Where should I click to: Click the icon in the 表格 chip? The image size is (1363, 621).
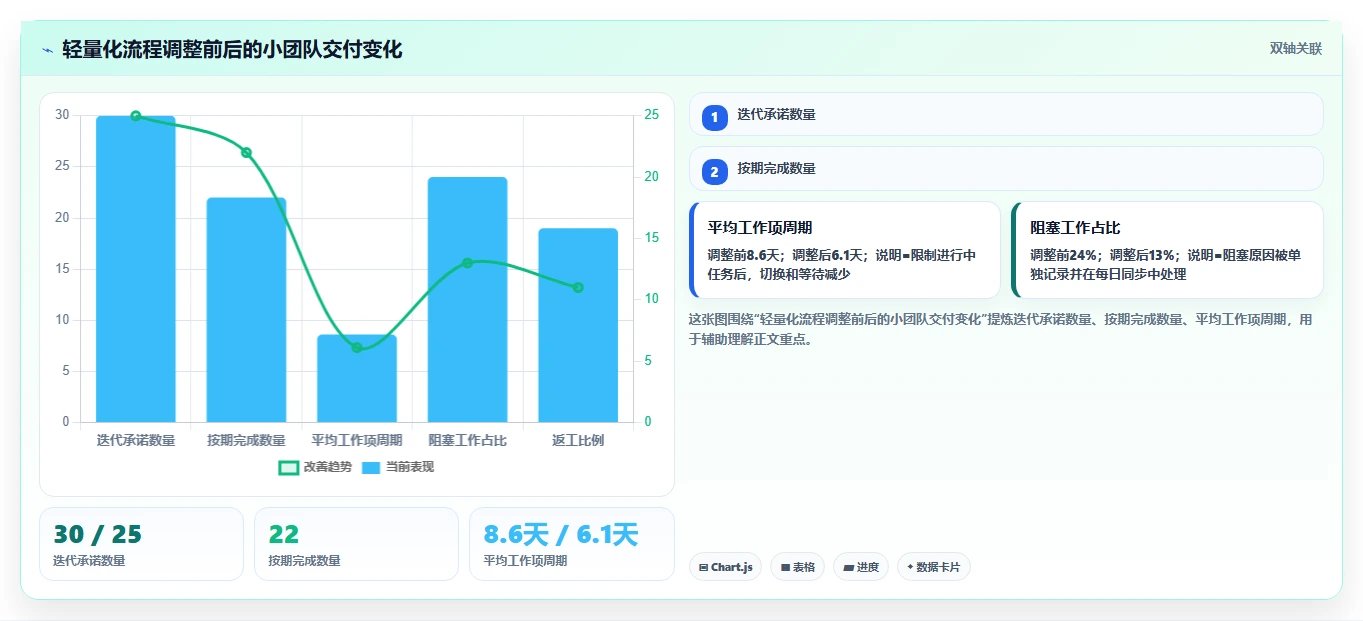[x=785, y=567]
